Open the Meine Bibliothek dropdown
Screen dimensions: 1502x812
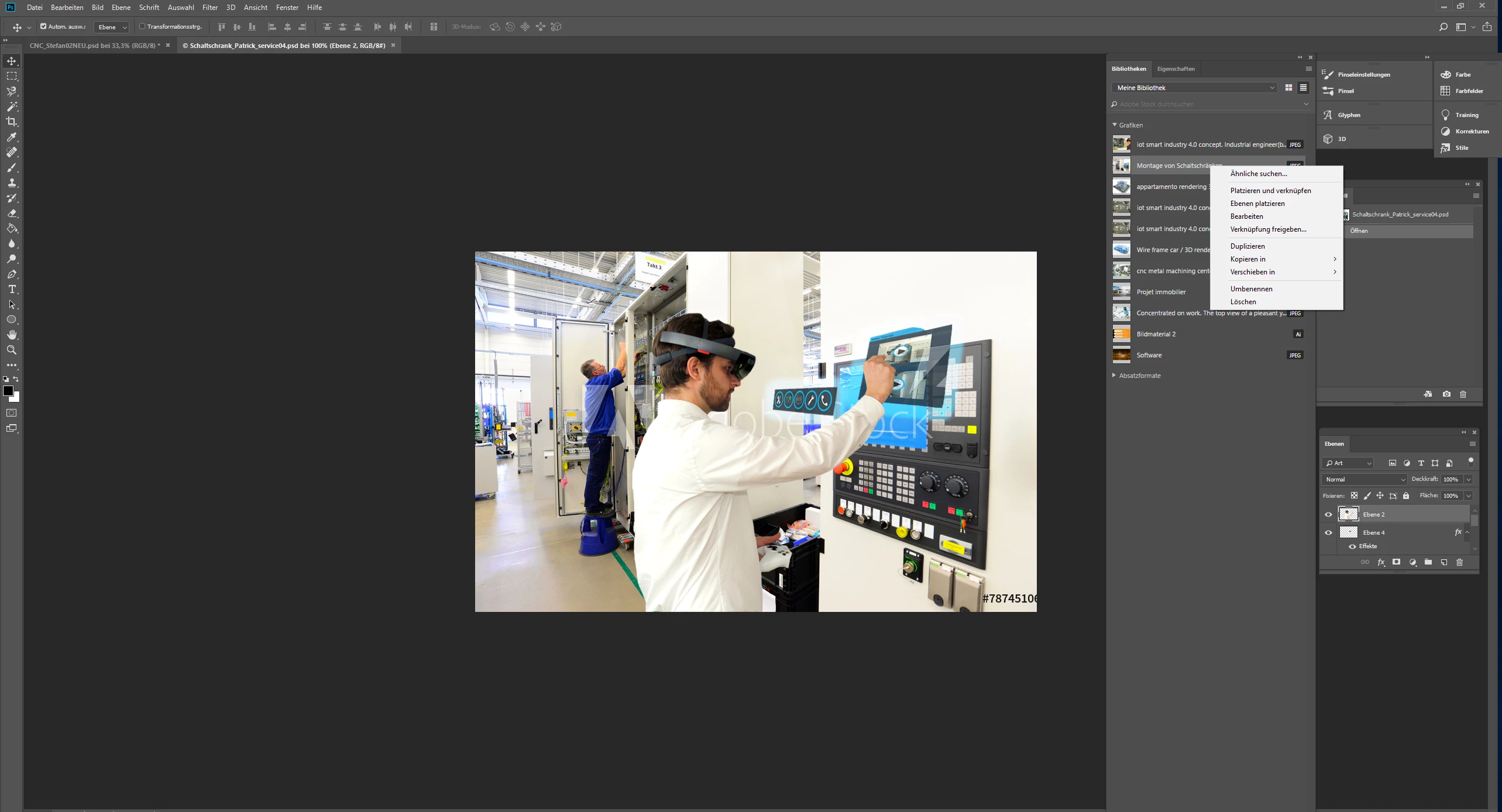click(1194, 88)
